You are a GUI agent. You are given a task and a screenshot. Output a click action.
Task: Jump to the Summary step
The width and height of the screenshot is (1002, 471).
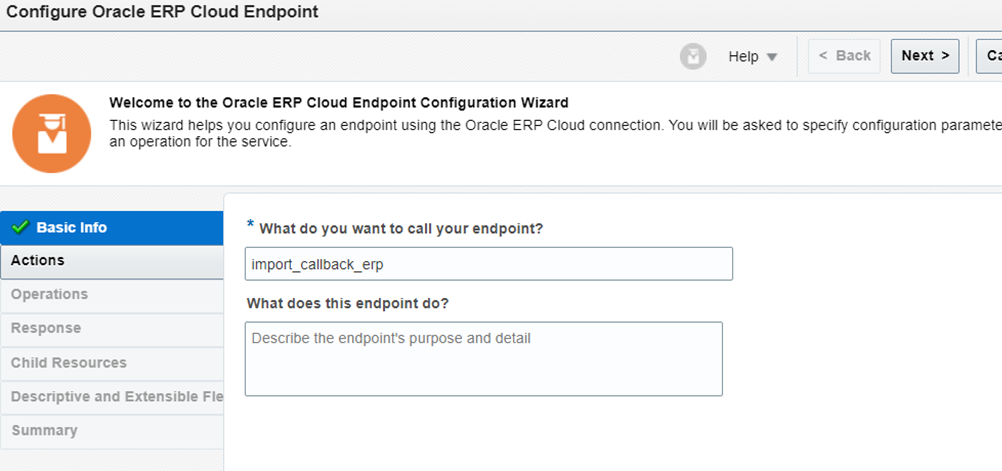tap(112, 431)
